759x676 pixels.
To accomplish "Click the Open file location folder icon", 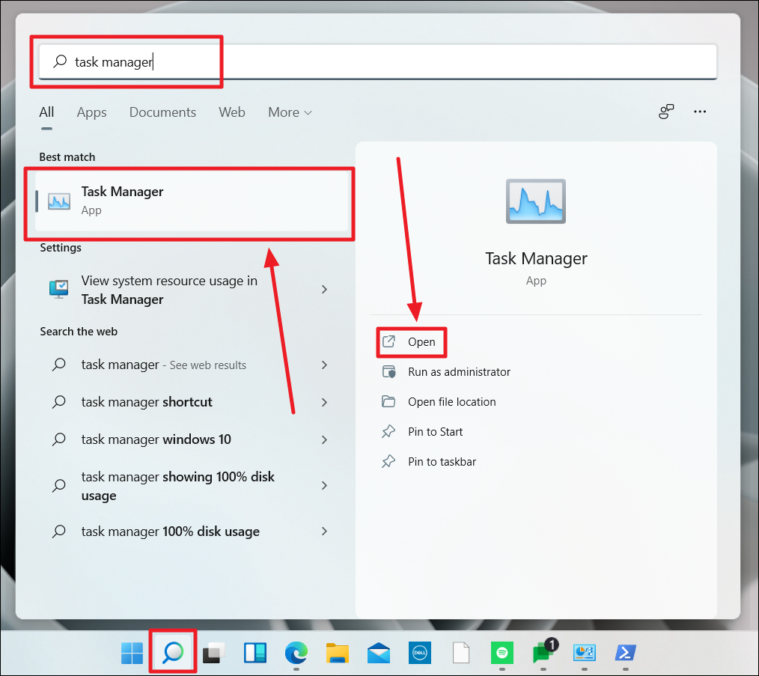I will pos(388,402).
